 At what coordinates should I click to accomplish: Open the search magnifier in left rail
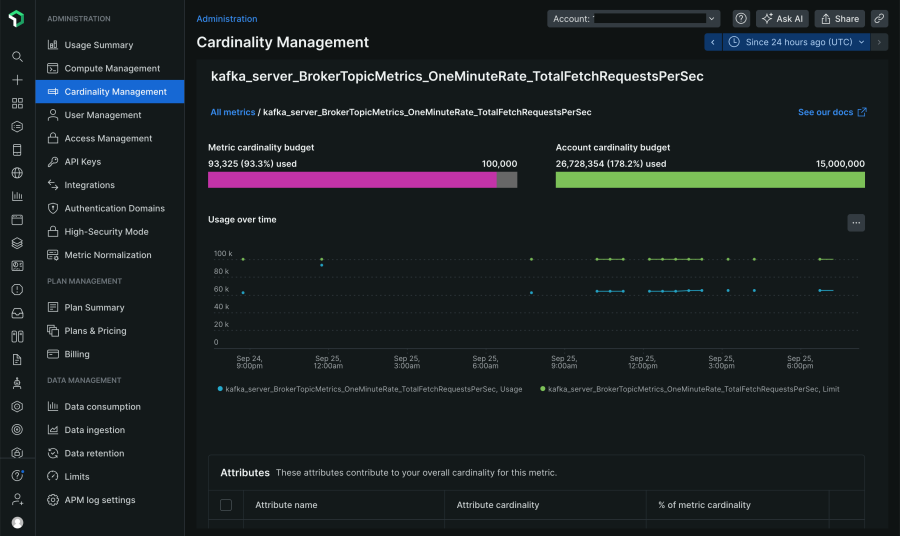click(17, 57)
